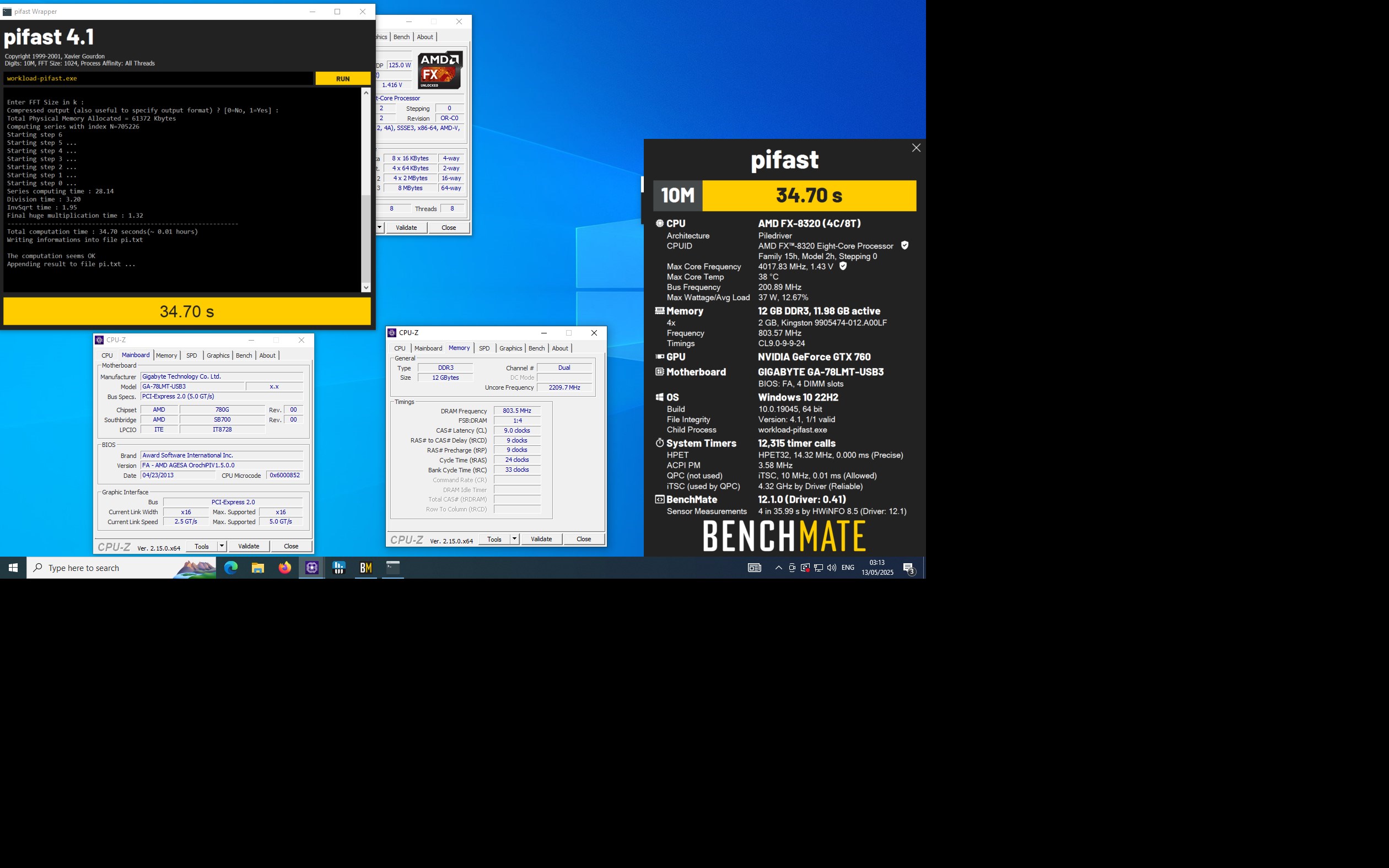Click the 803.5 MHz DRAM Frequency value
Viewport: 1389px width, 868px height.
[517, 411]
